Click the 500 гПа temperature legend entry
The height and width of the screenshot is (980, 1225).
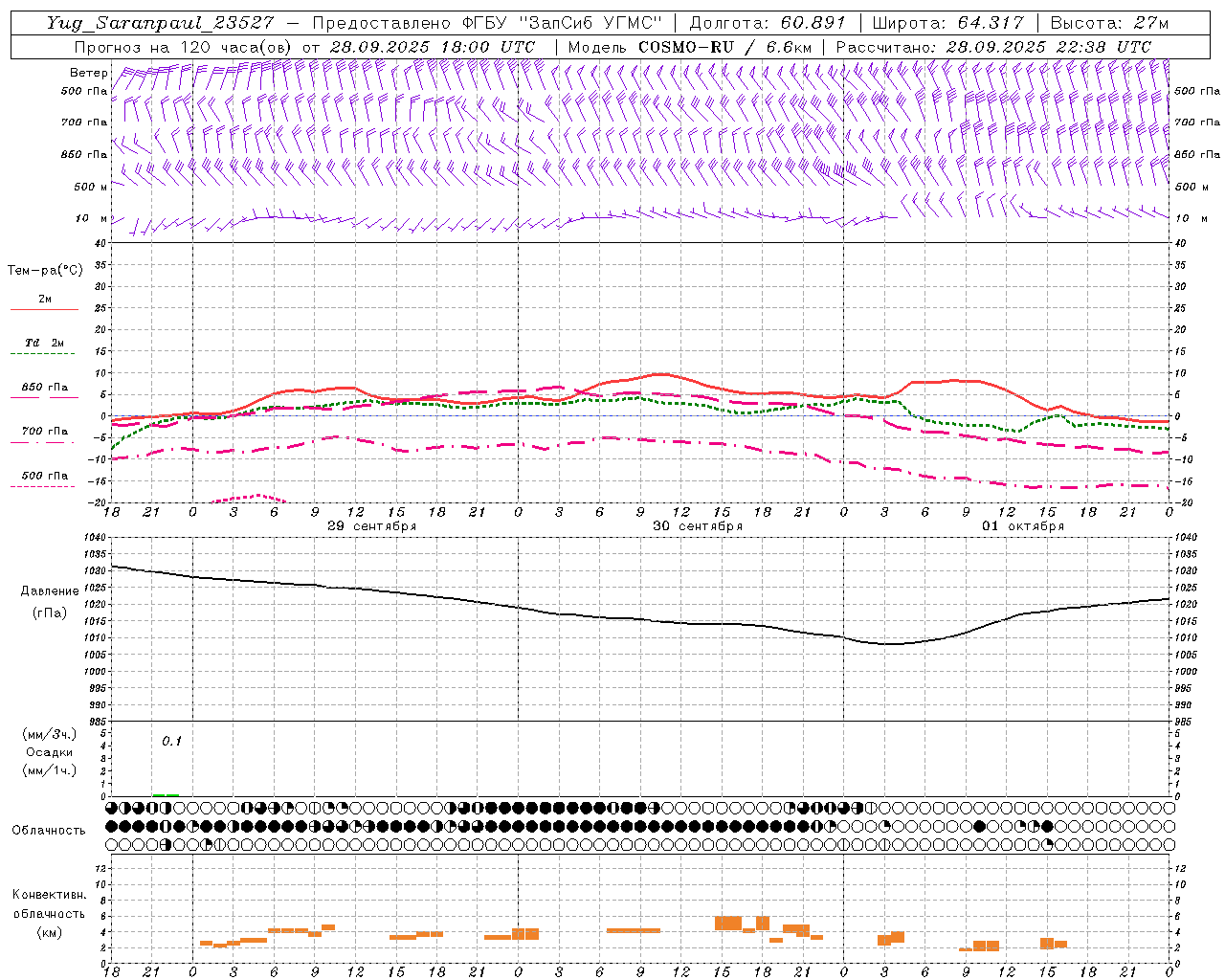(x=44, y=476)
